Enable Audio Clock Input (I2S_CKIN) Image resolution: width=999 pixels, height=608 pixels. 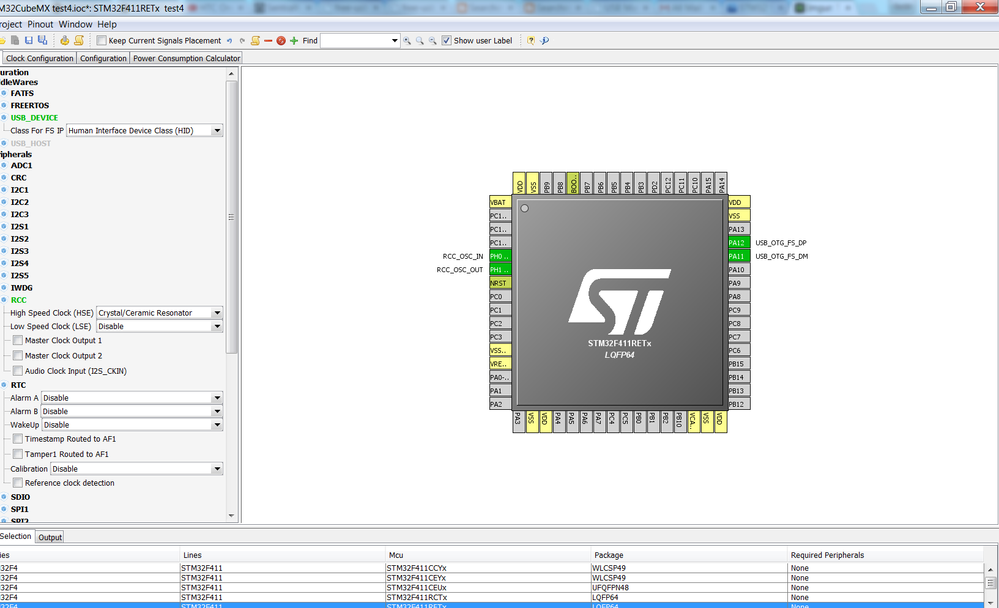[18, 371]
